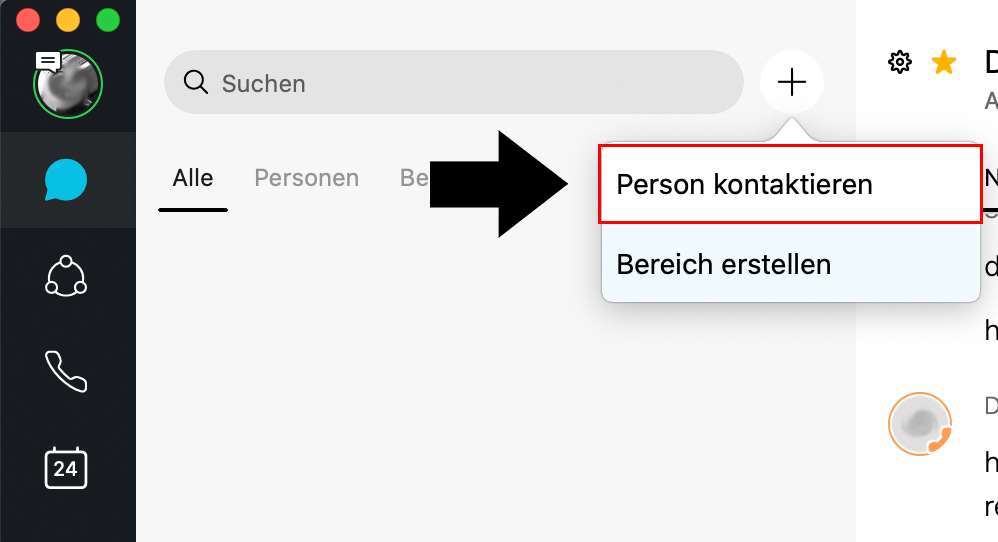Enter full screen with green button
Screen dimensions: 998x542
point(107,19)
